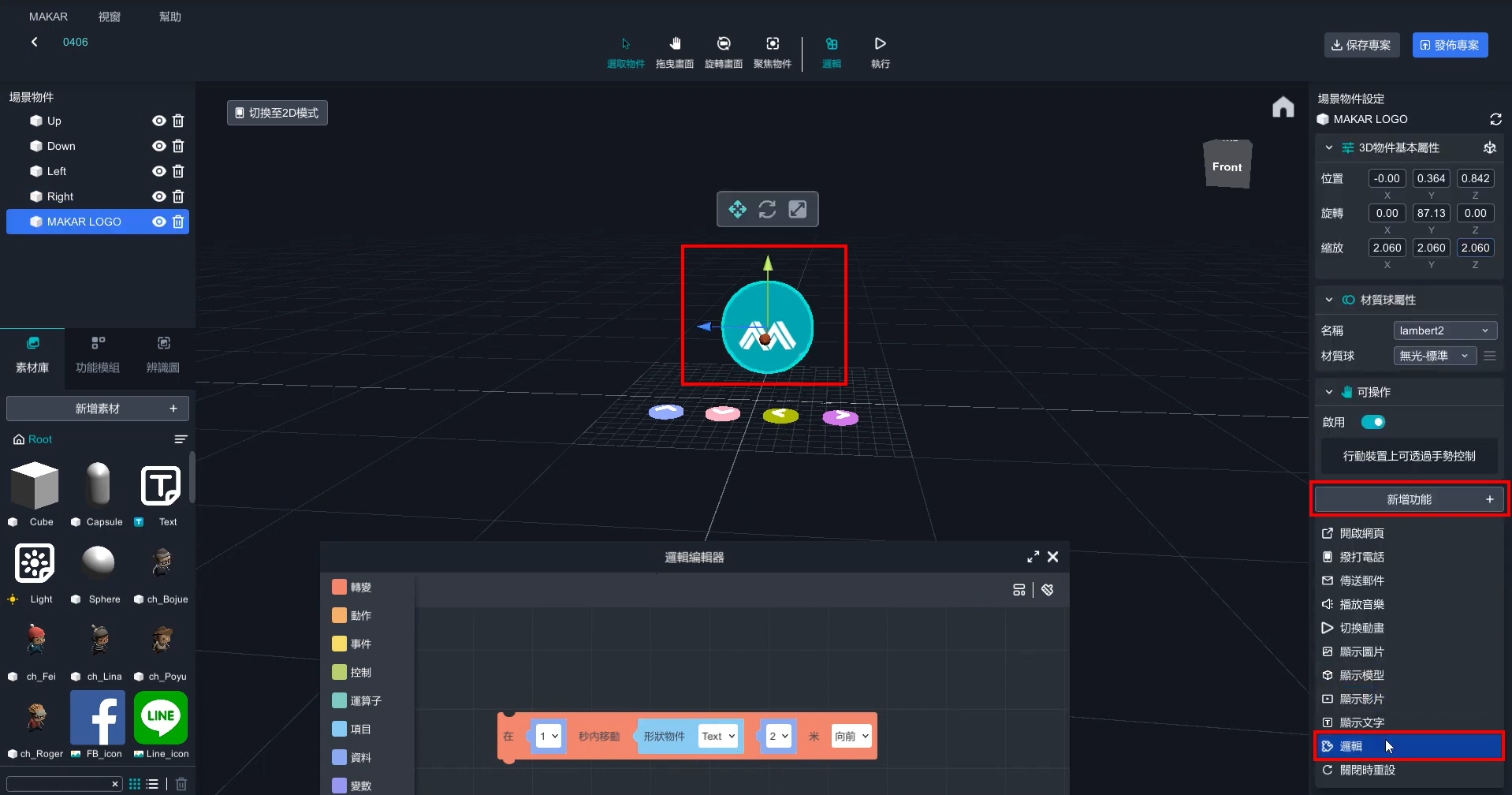This screenshot has height=795, width=1512.
Task: Open the sort menu icon beside Root
Action: click(x=181, y=439)
